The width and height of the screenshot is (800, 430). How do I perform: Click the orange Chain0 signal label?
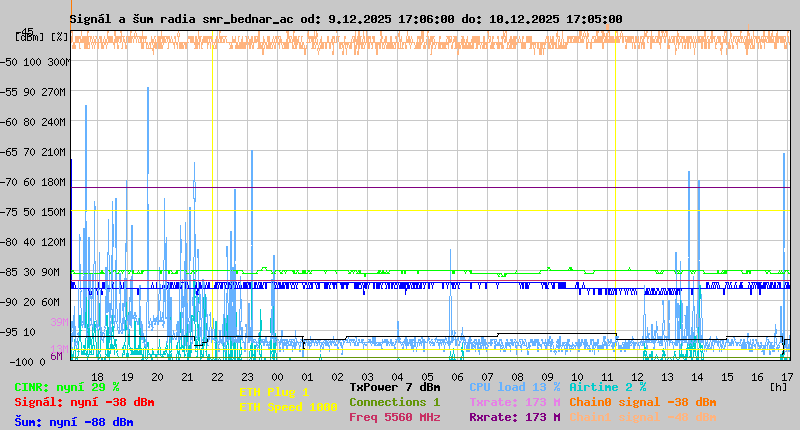pyautogui.click(x=642, y=402)
